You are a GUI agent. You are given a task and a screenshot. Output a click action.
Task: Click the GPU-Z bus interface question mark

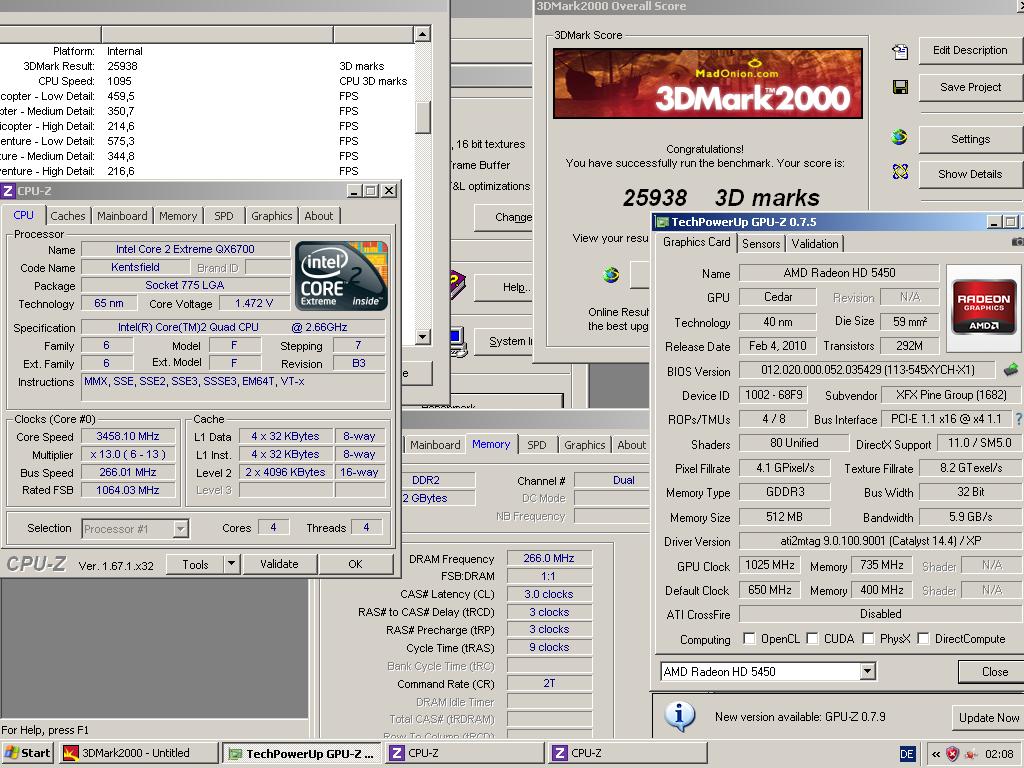[x=1018, y=419]
